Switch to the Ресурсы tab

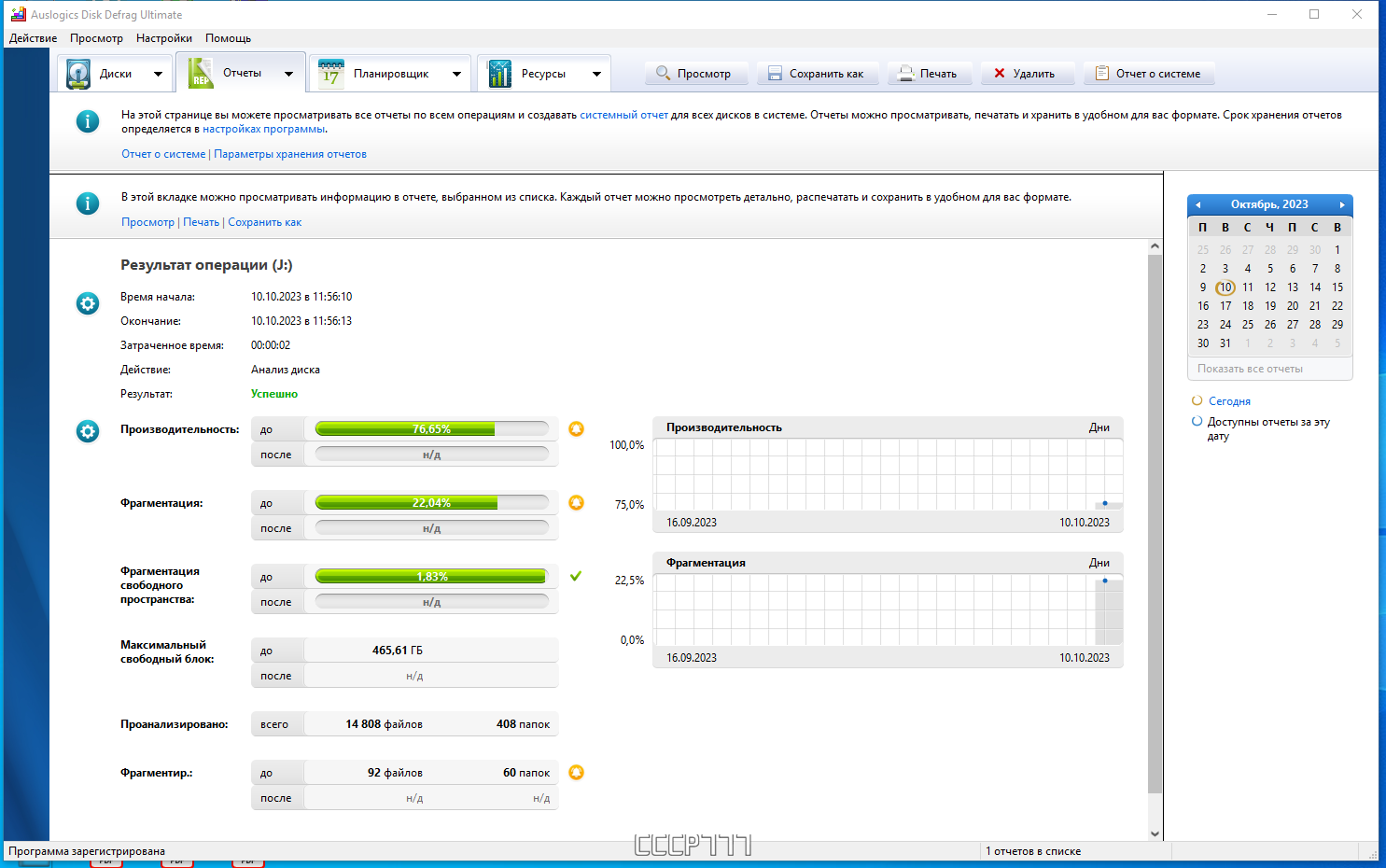(543, 74)
